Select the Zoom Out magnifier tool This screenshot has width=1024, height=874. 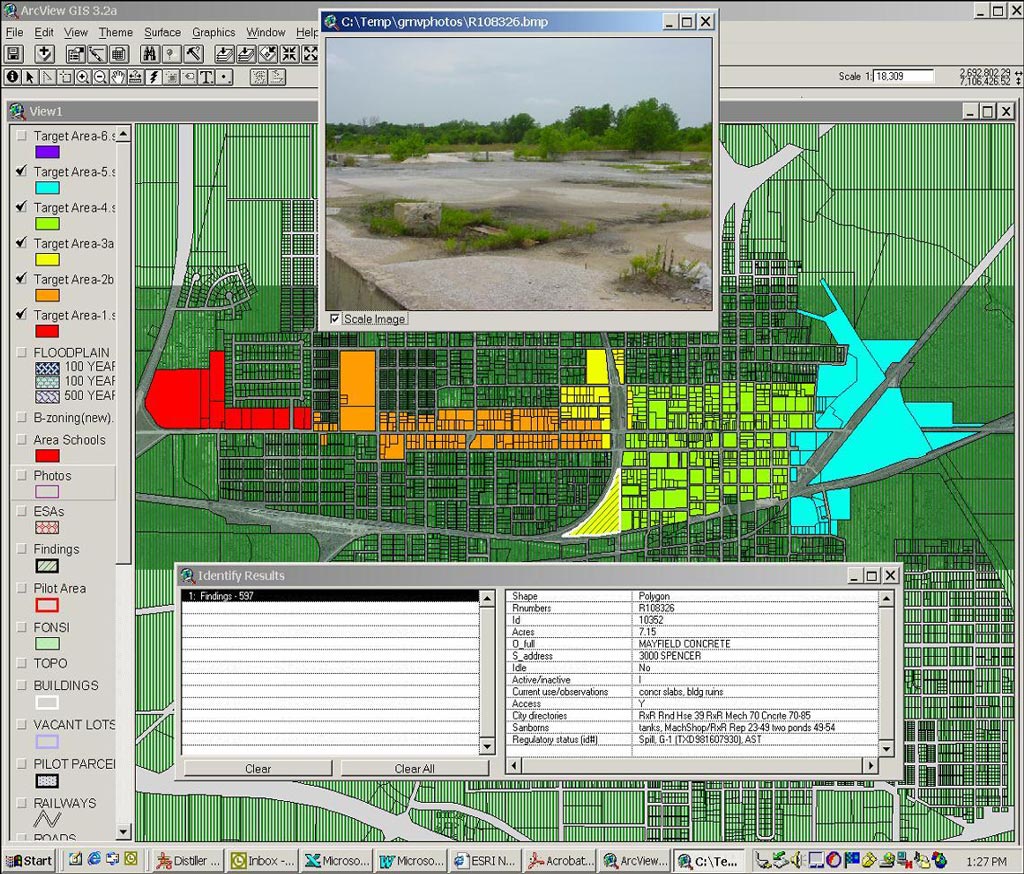click(101, 77)
